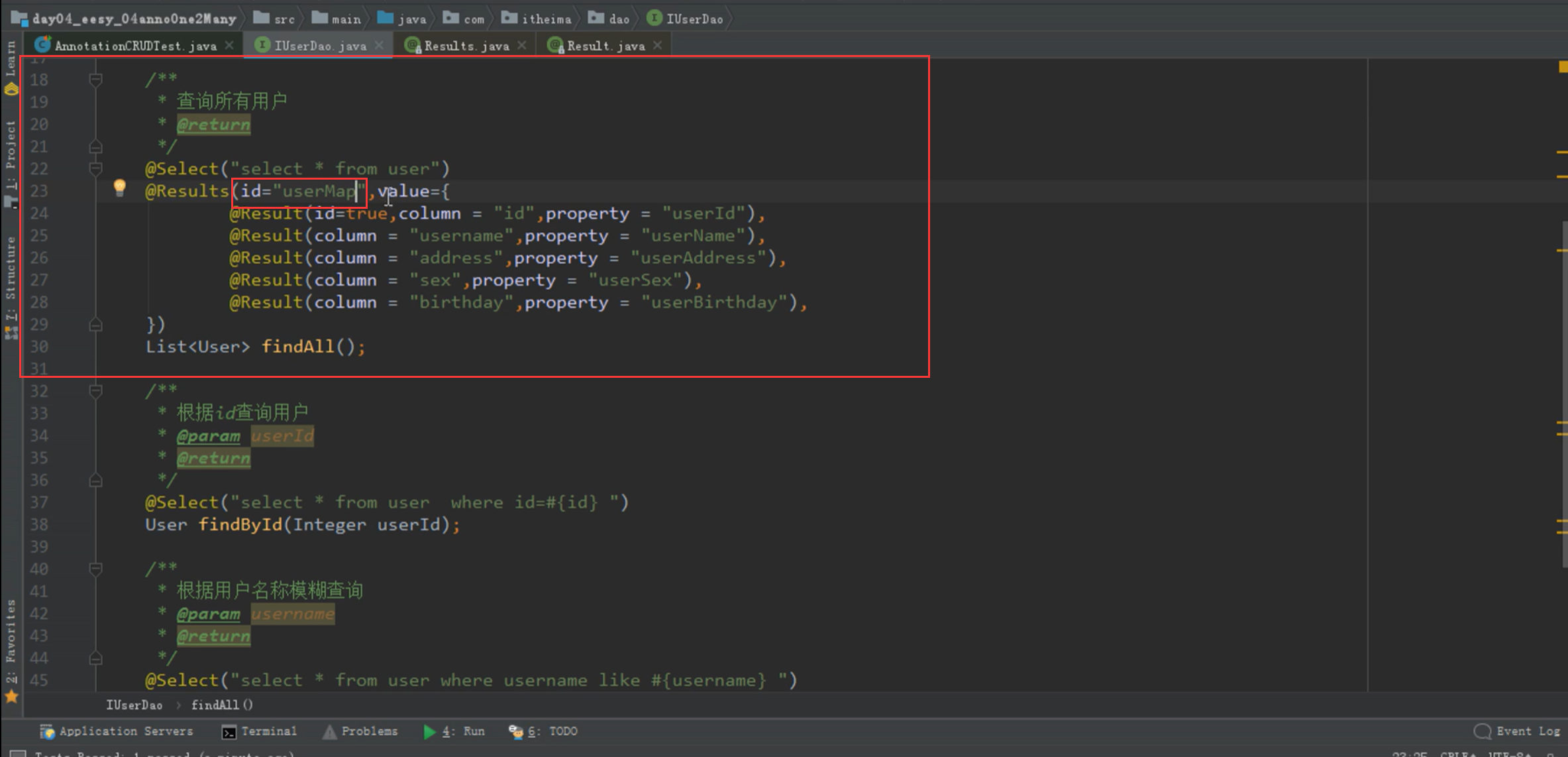Collapse the comment block at line 32
The height and width of the screenshot is (757, 1568).
(x=95, y=391)
